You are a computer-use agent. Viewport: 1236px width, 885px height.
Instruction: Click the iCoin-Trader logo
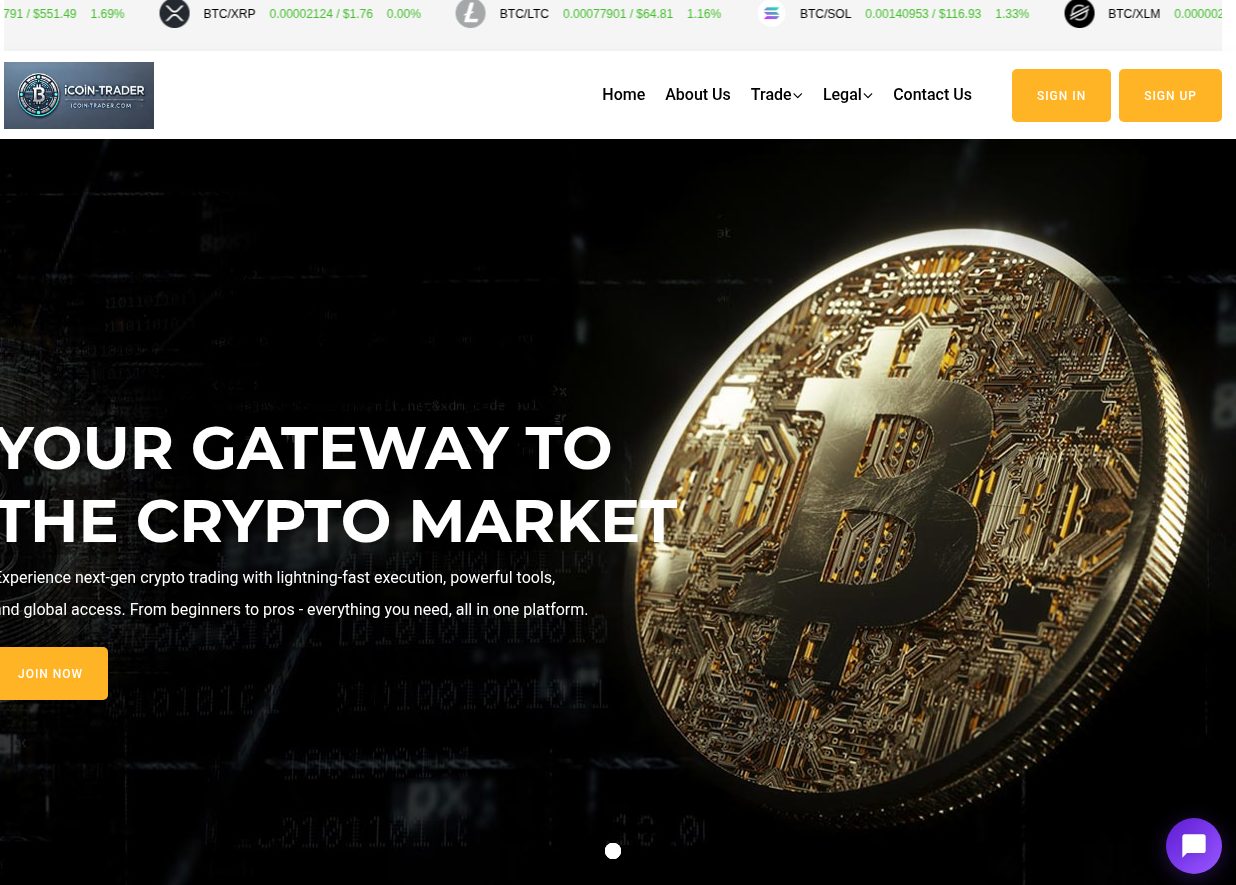tap(79, 95)
